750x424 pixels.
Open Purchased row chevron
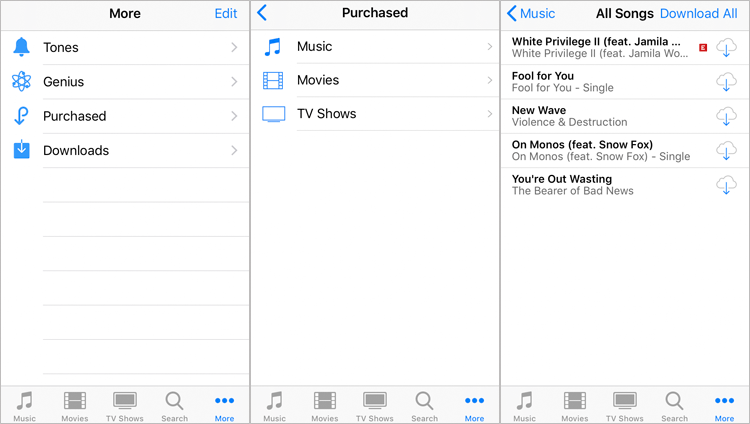click(x=234, y=116)
